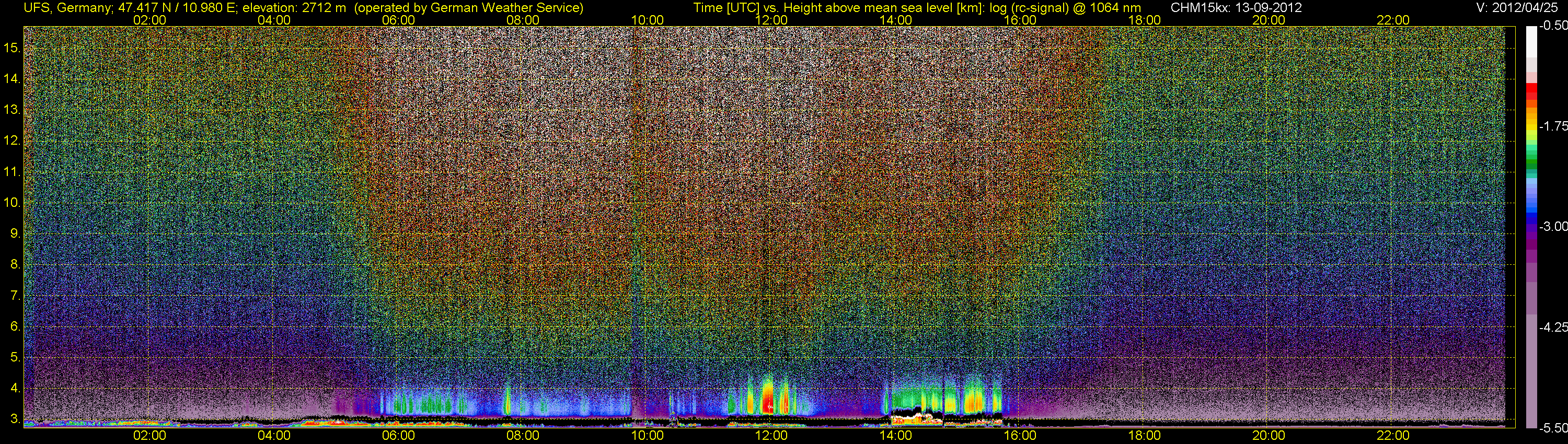Click the 04:00 label on the bottom time axis
The height and width of the screenshot is (444, 1568).
(274, 436)
